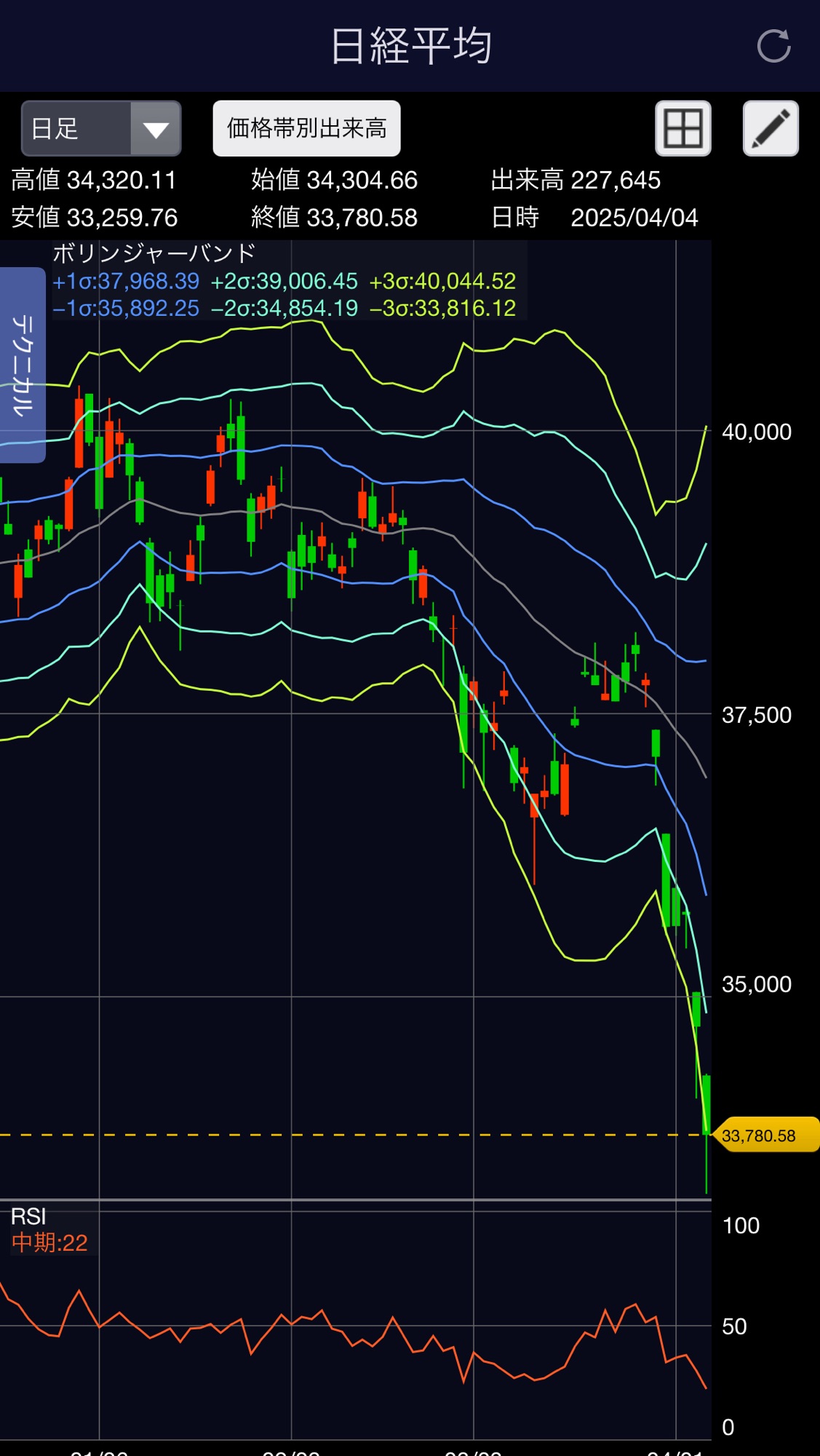The image size is (820, 1456).
Task: Tap the −3σ:33,816.12 legend value
Action: tap(442, 309)
